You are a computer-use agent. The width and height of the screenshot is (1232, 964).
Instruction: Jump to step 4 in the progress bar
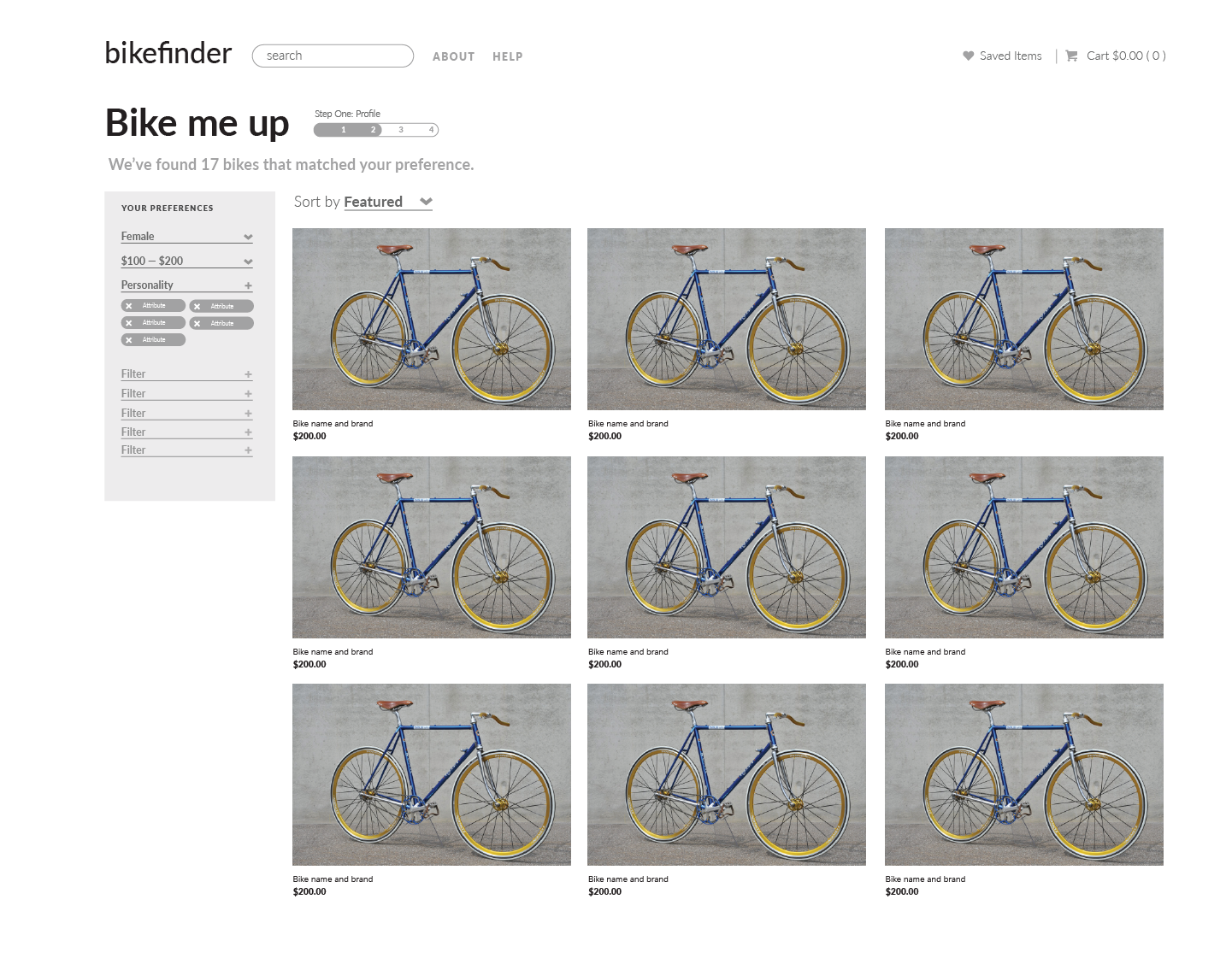coord(431,130)
